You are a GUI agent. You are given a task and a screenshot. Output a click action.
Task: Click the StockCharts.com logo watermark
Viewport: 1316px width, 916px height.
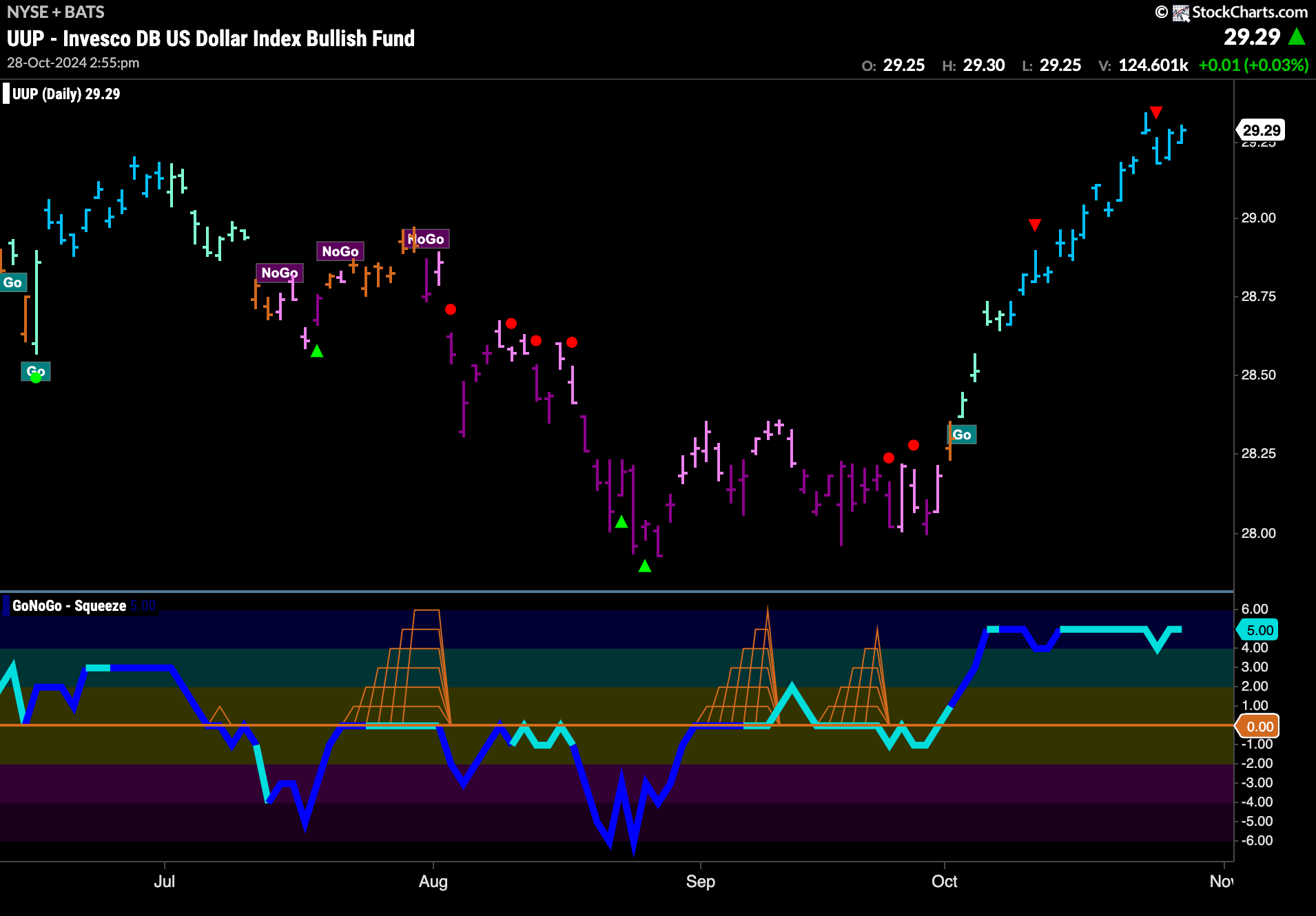pyautogui.click(x=1231, y=12)
